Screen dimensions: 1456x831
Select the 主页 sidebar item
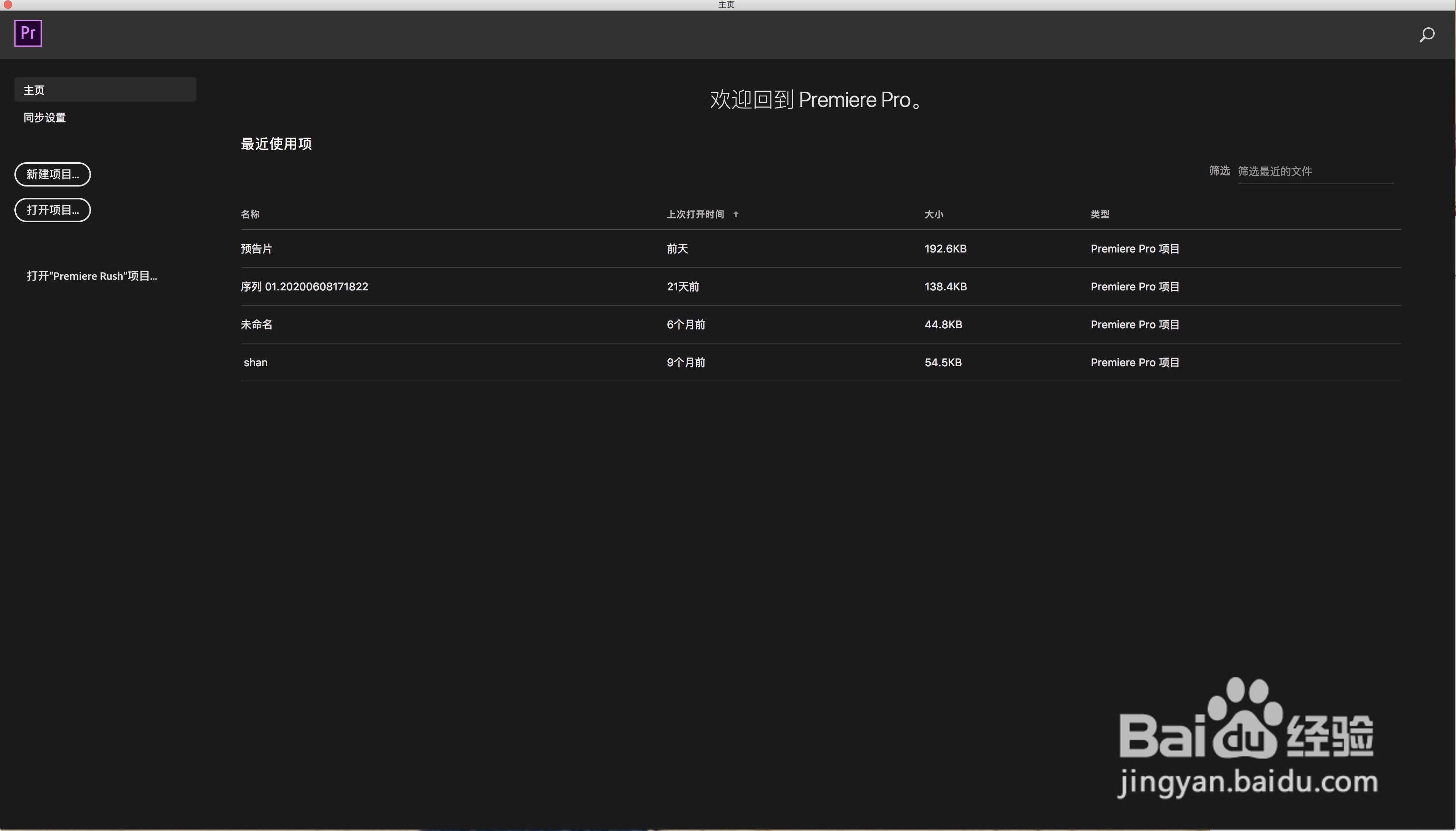pyautogui.click(x=105, y=89)
